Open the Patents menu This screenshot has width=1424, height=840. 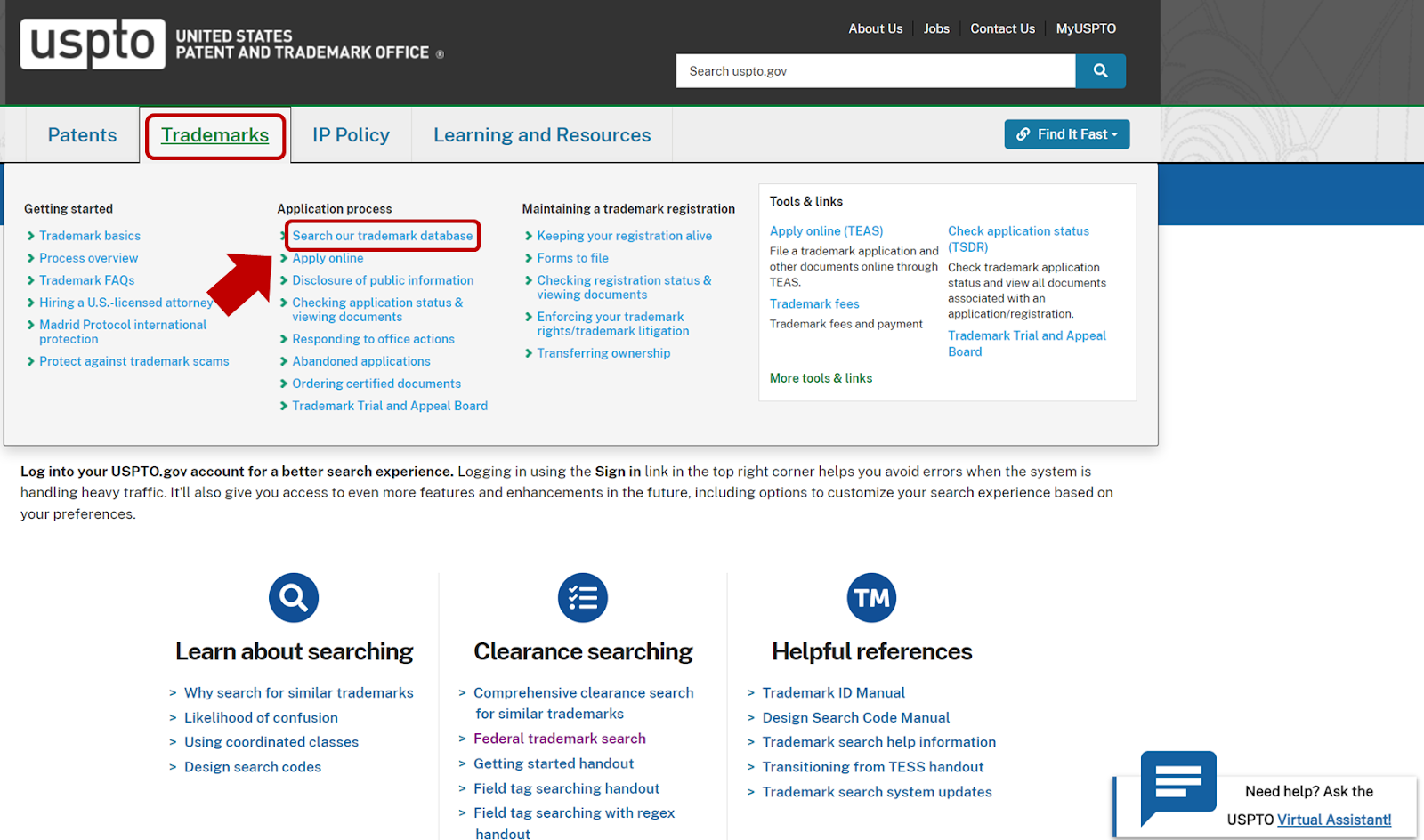[82, 135]
